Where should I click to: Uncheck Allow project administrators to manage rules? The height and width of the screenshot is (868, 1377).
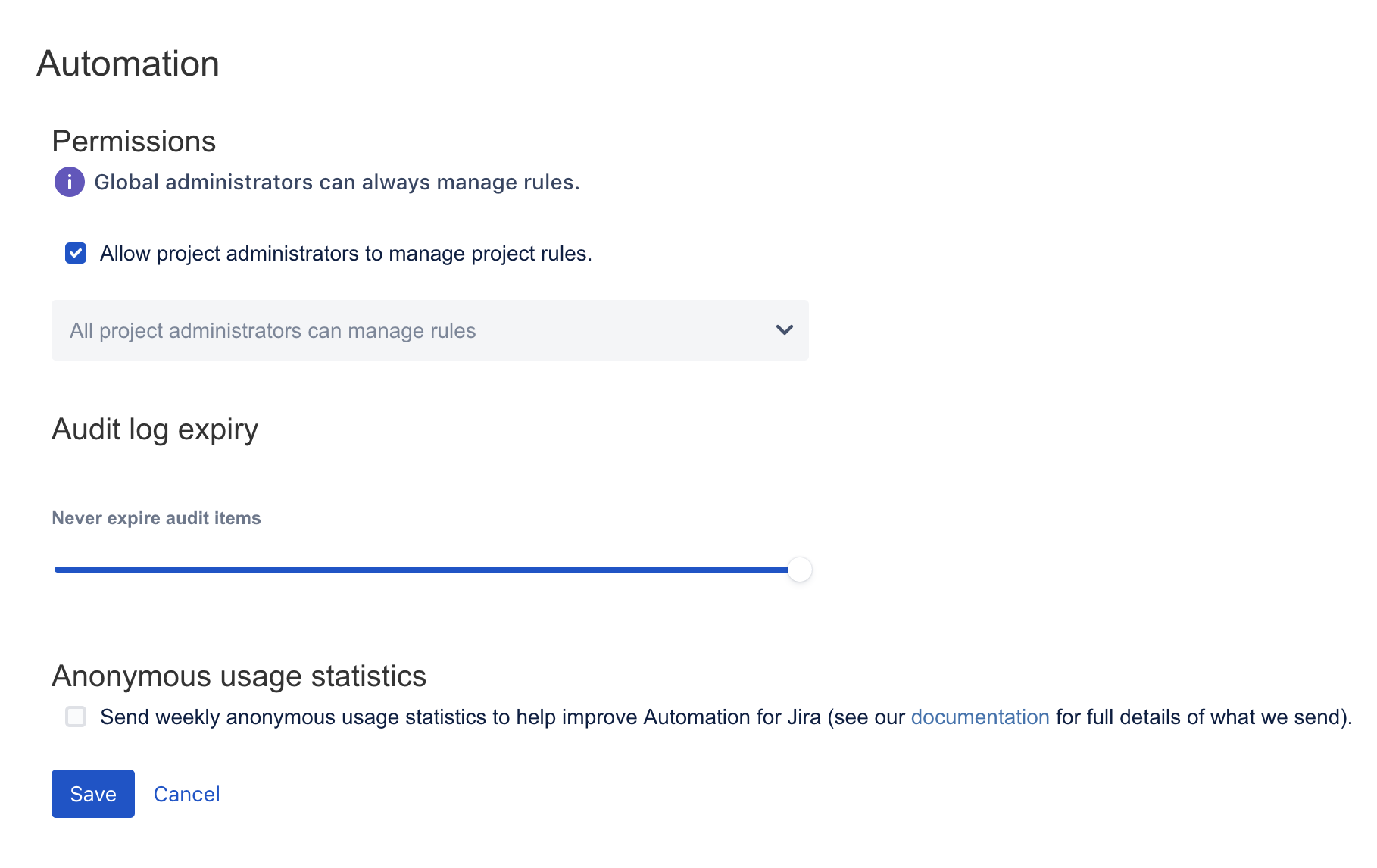76,253
